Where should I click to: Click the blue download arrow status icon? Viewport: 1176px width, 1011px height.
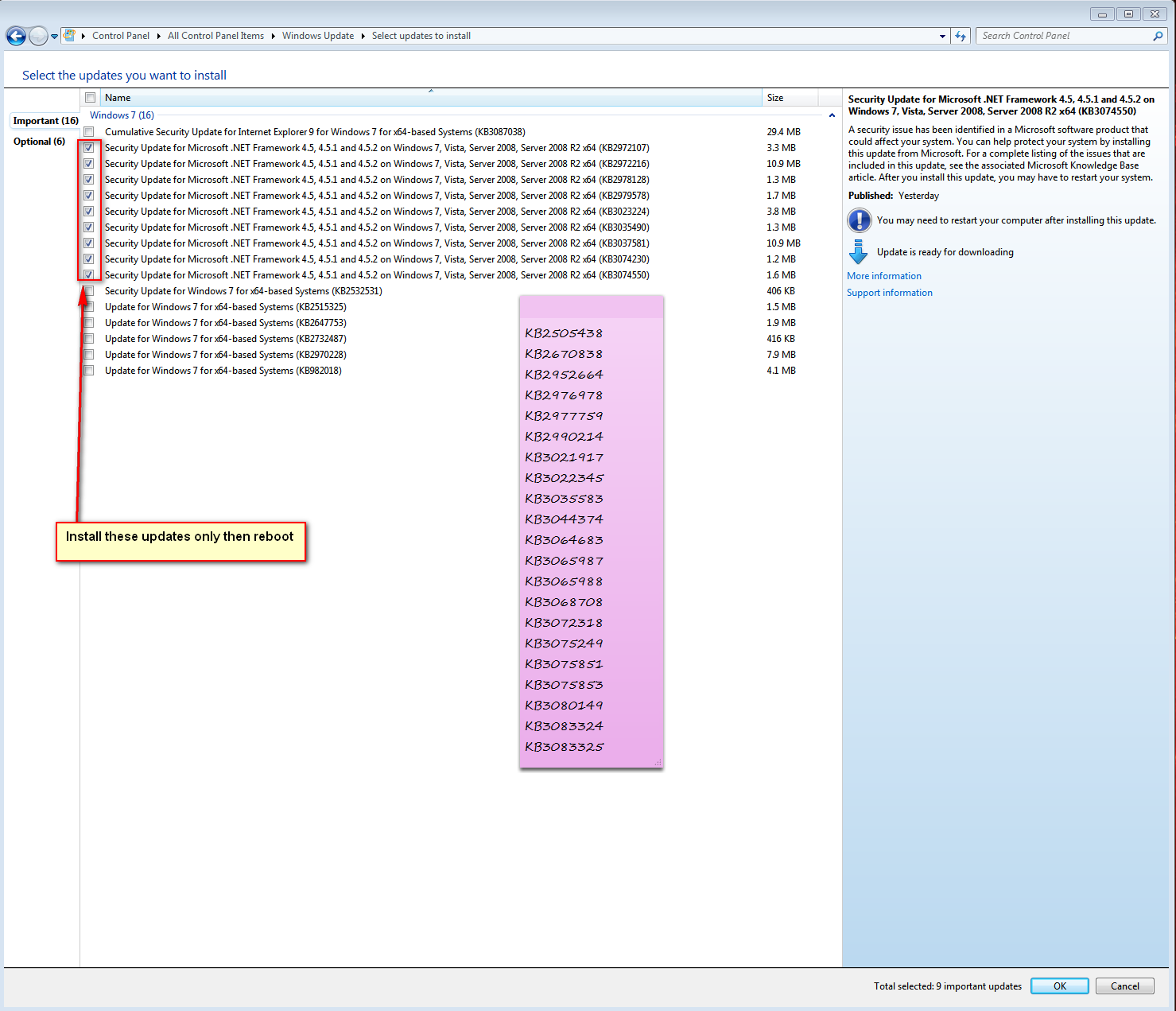(859, 252)
